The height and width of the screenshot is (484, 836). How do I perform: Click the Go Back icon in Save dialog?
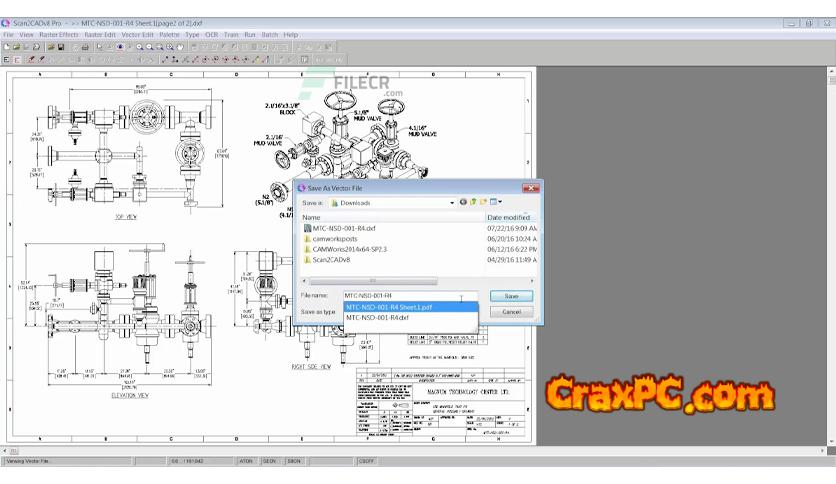(463, 202)
